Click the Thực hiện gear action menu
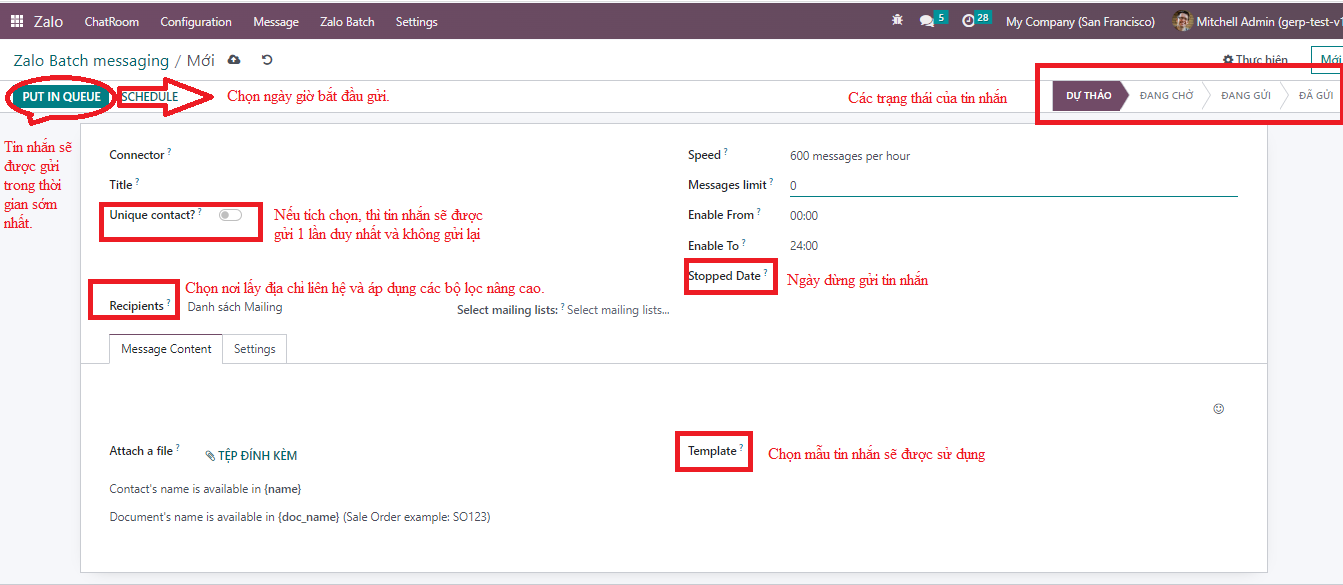 [x=1255, y=60]
